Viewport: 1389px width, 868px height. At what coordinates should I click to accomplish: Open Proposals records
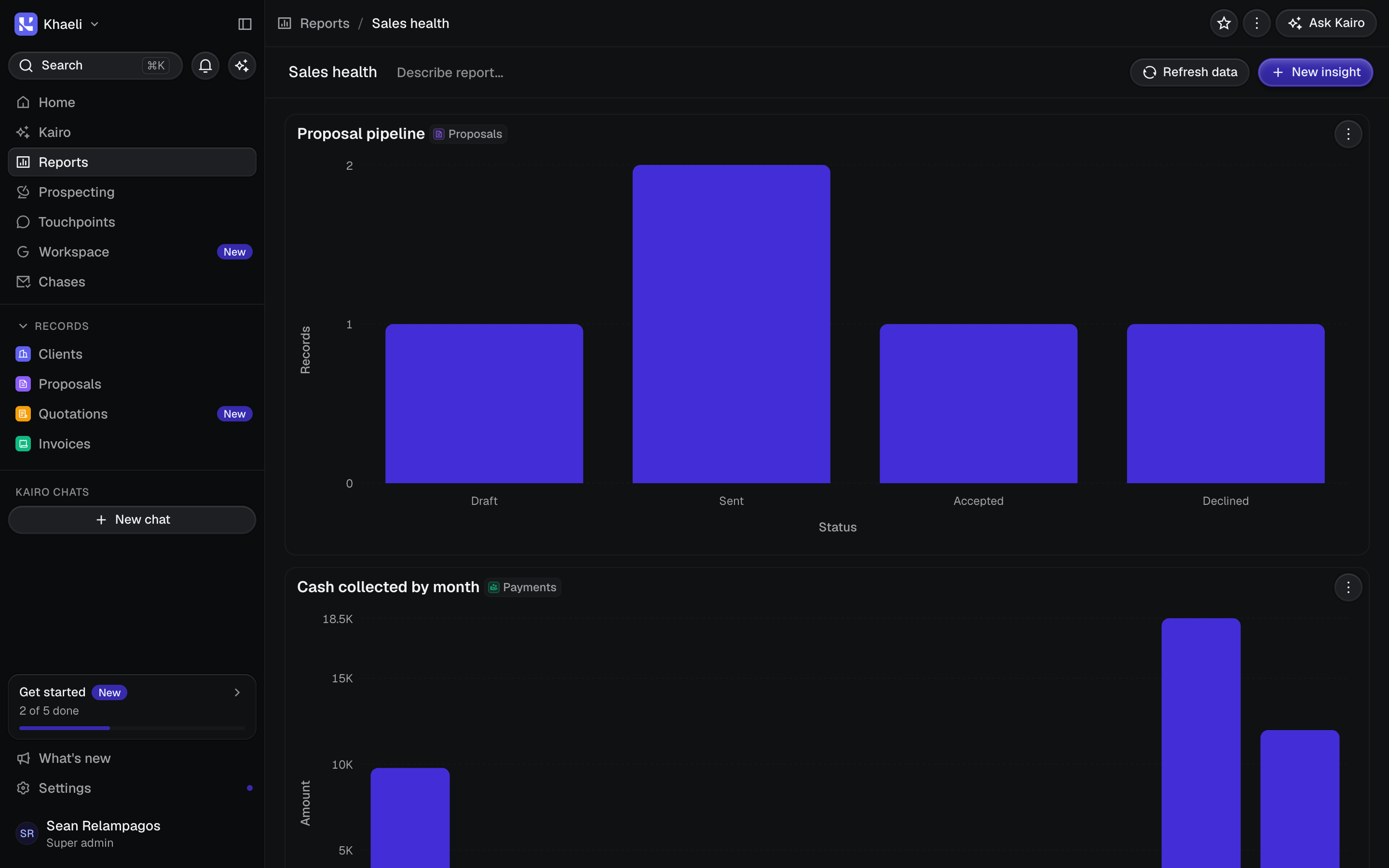[x=132, y=384]
